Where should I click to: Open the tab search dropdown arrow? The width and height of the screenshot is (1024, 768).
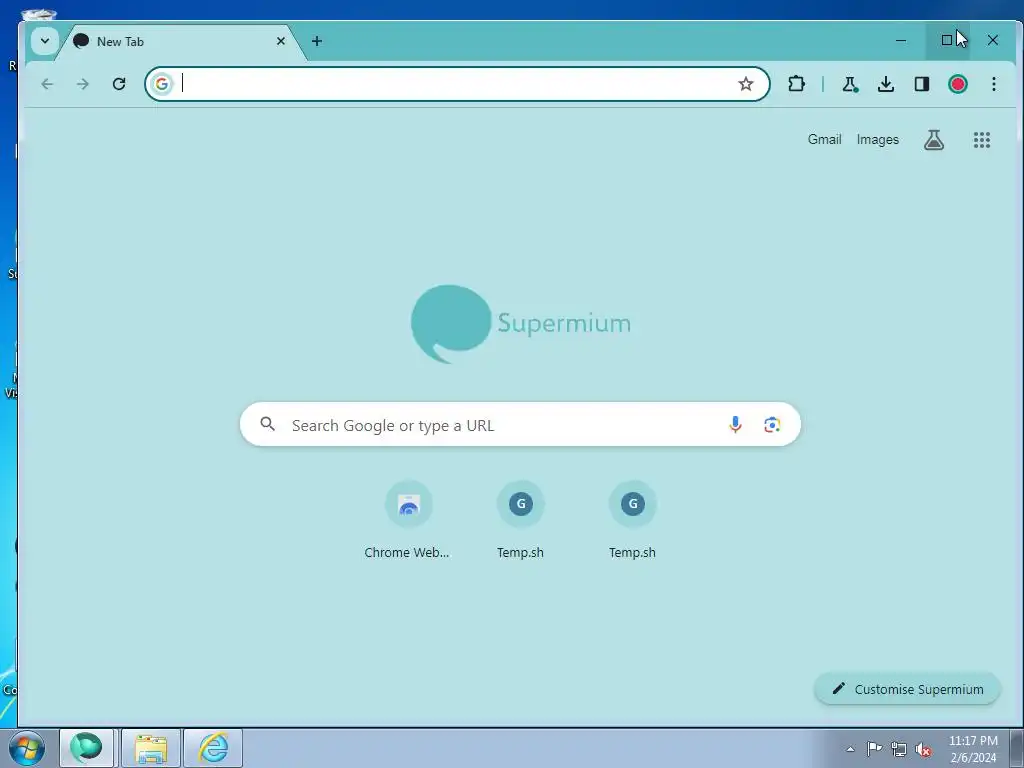44,40
